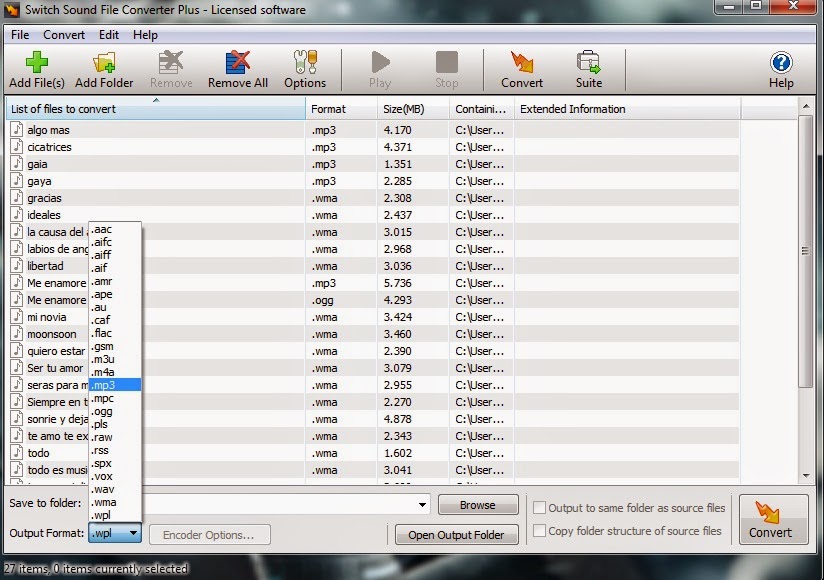Screen dimensions: 824x580
Task: Choose .amr in the format list
Action: coord(115,281)
